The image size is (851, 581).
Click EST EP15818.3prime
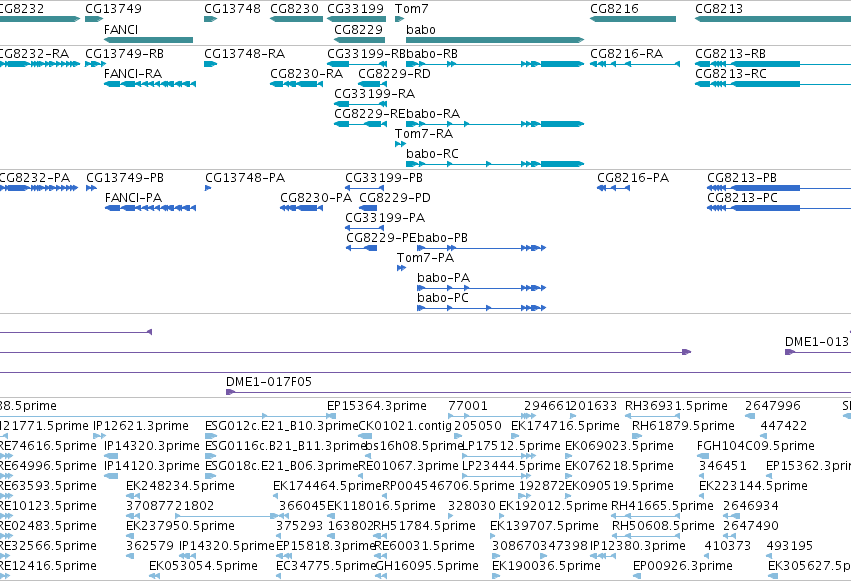click(x=326, y=546)
